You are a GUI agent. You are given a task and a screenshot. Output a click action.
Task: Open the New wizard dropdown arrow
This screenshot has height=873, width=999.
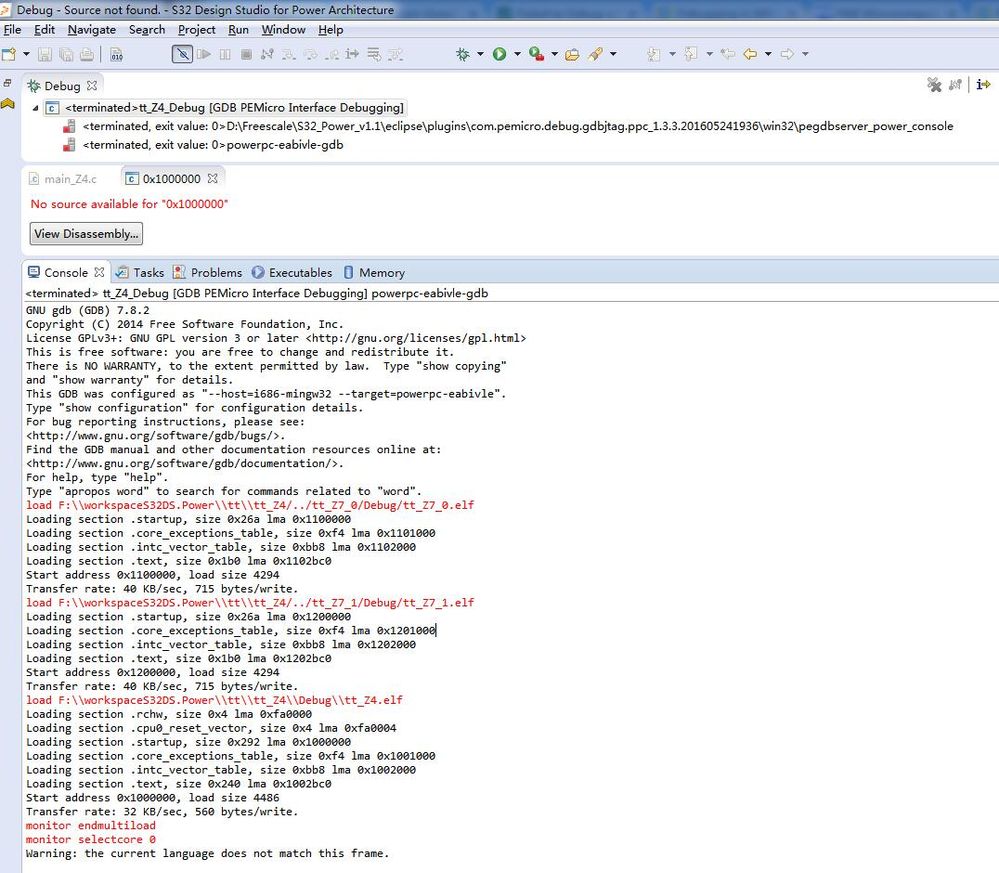[26, 54]
